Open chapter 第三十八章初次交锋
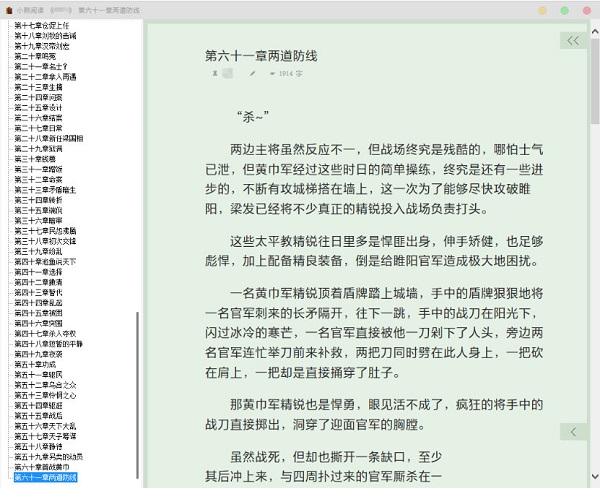Screen dimensions: 600x488 [x=45, y=241]
